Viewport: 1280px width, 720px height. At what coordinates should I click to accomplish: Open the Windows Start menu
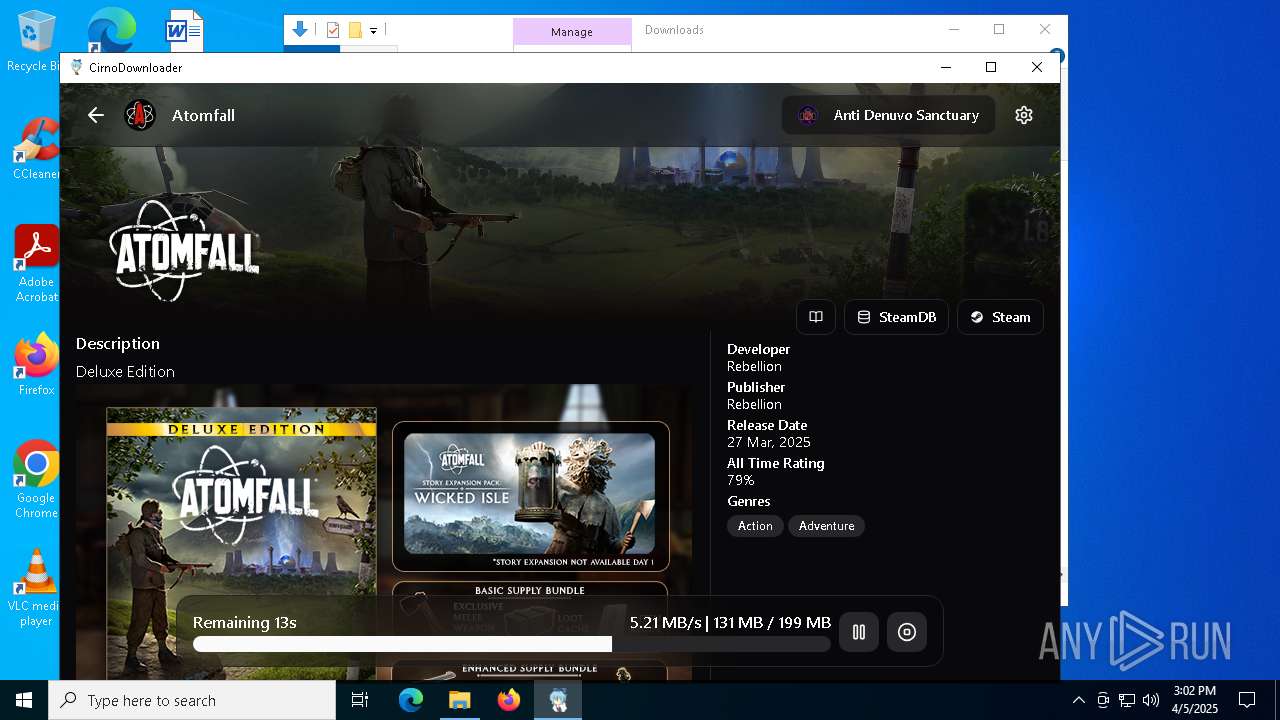(x=24, y=700)
